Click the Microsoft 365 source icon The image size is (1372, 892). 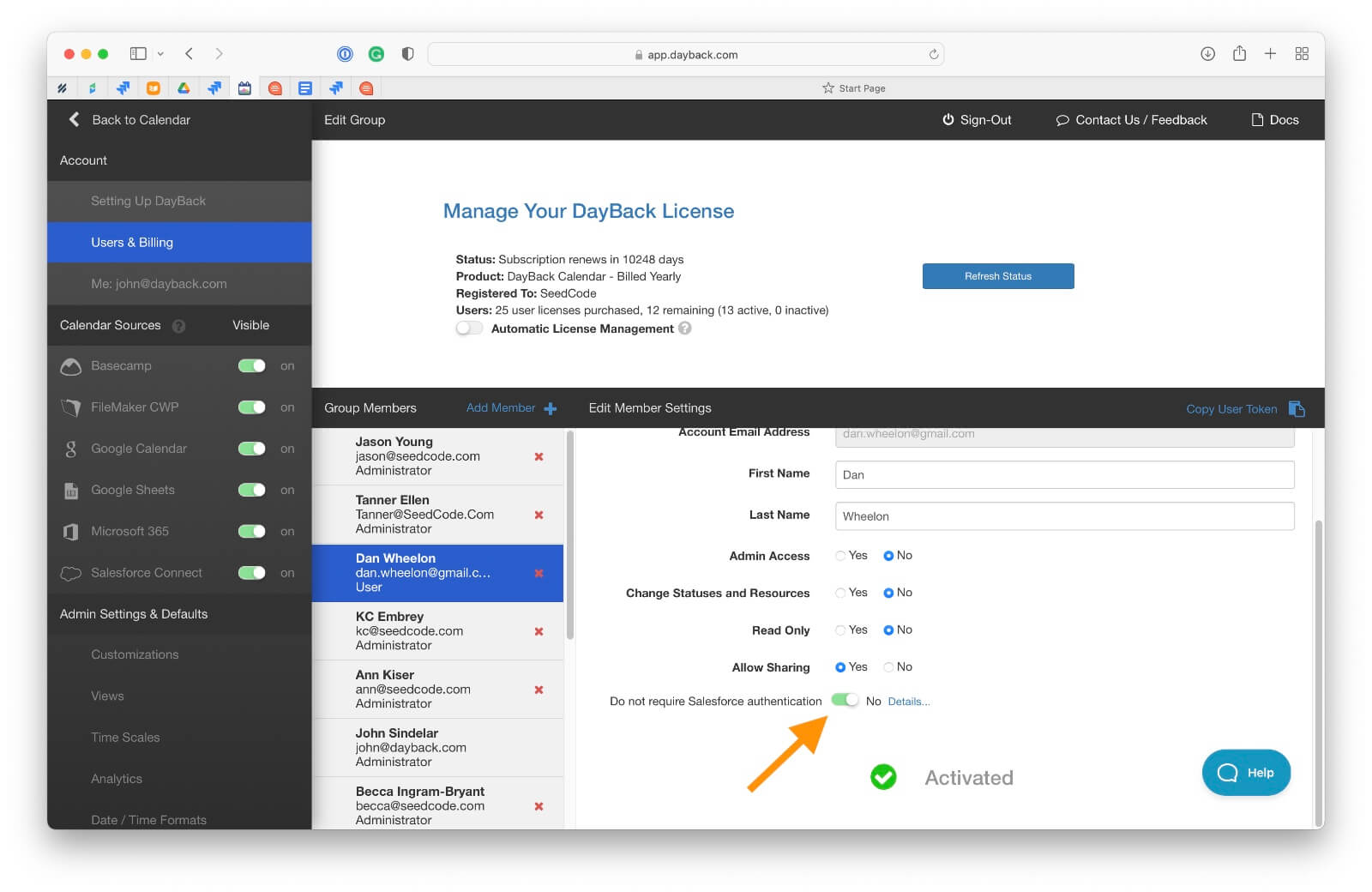point(71,532)
